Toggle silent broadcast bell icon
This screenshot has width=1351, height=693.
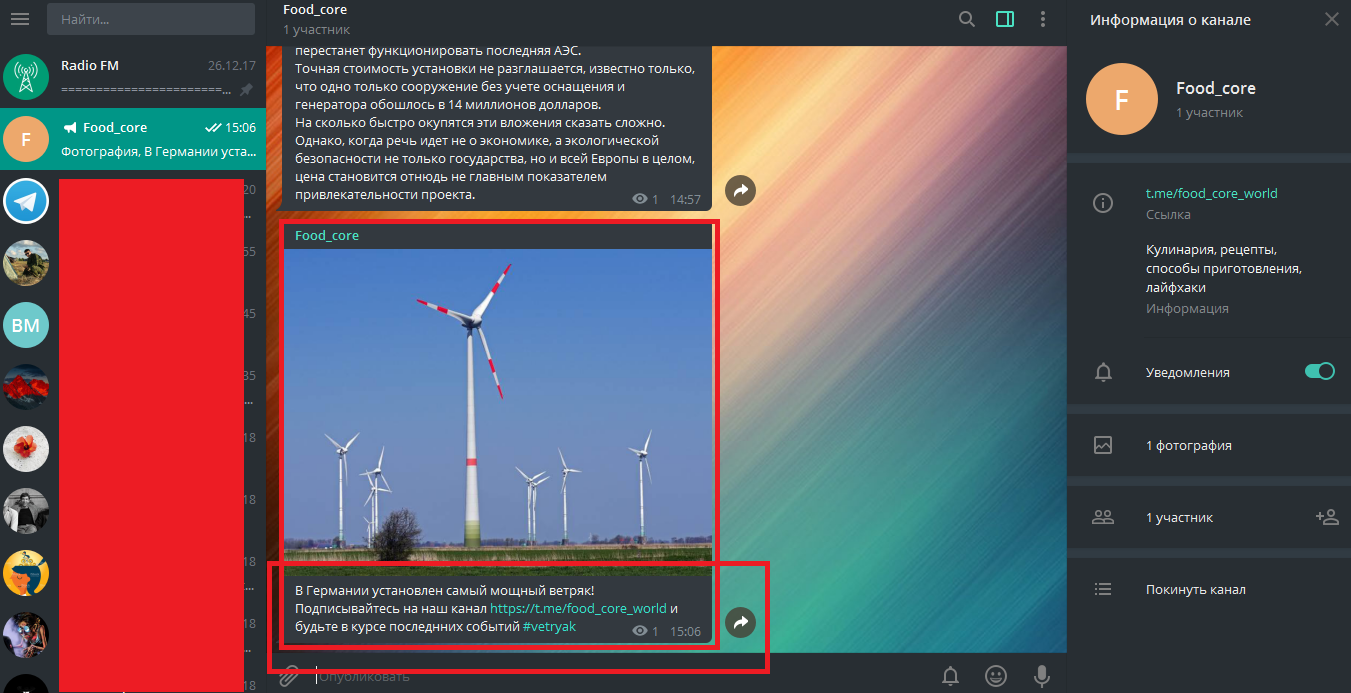click(951, 676)
